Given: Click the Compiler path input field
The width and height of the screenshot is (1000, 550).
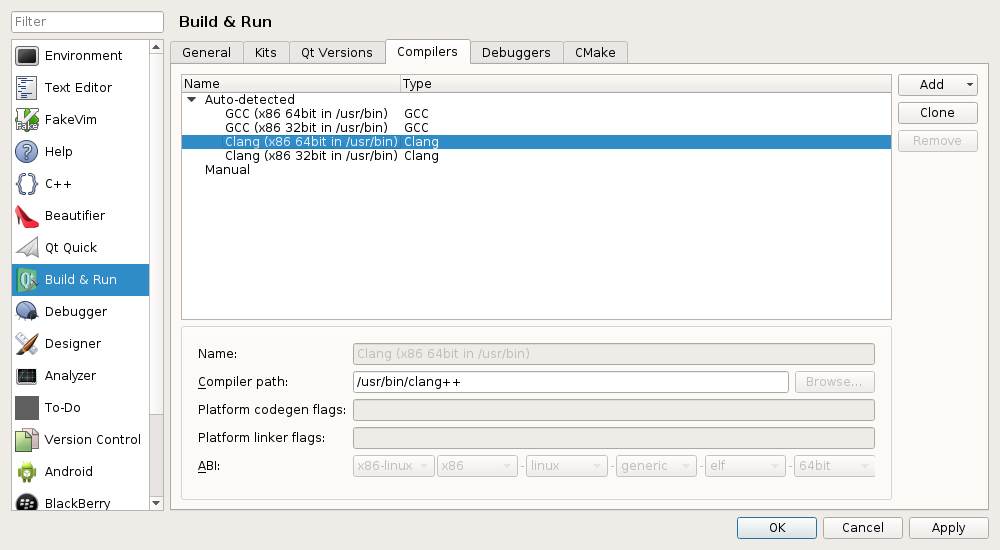Looking at the screenshot, I should pos(570,382).
